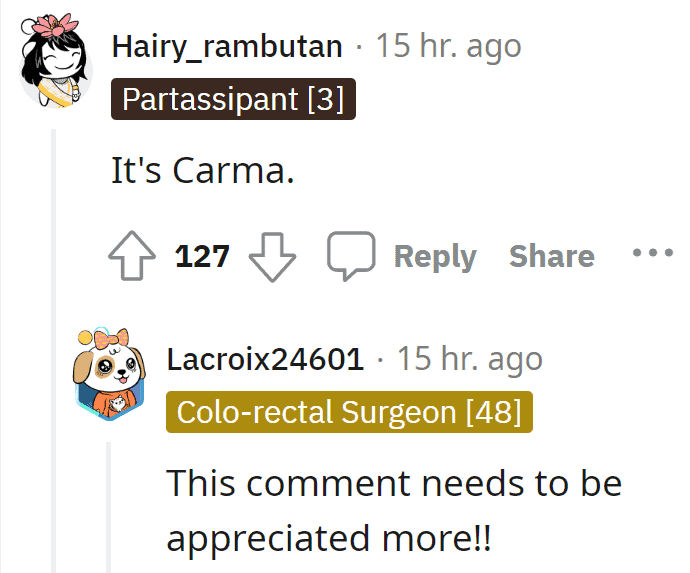
Task: Select the "It's Carma." comment text
Action: [203, 170]
